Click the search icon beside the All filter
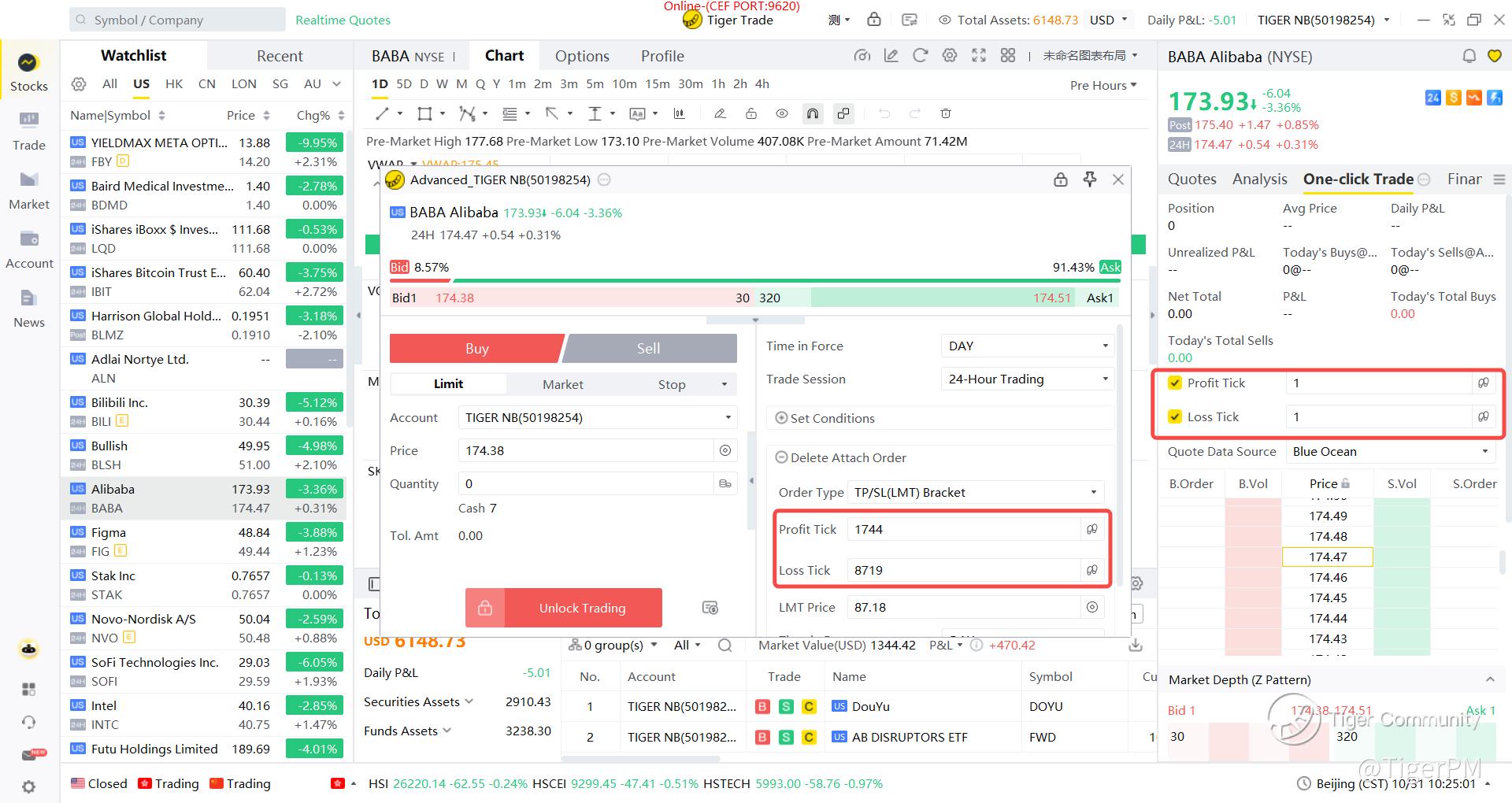This screenshot has width=1512, height=803. (724, 646)
